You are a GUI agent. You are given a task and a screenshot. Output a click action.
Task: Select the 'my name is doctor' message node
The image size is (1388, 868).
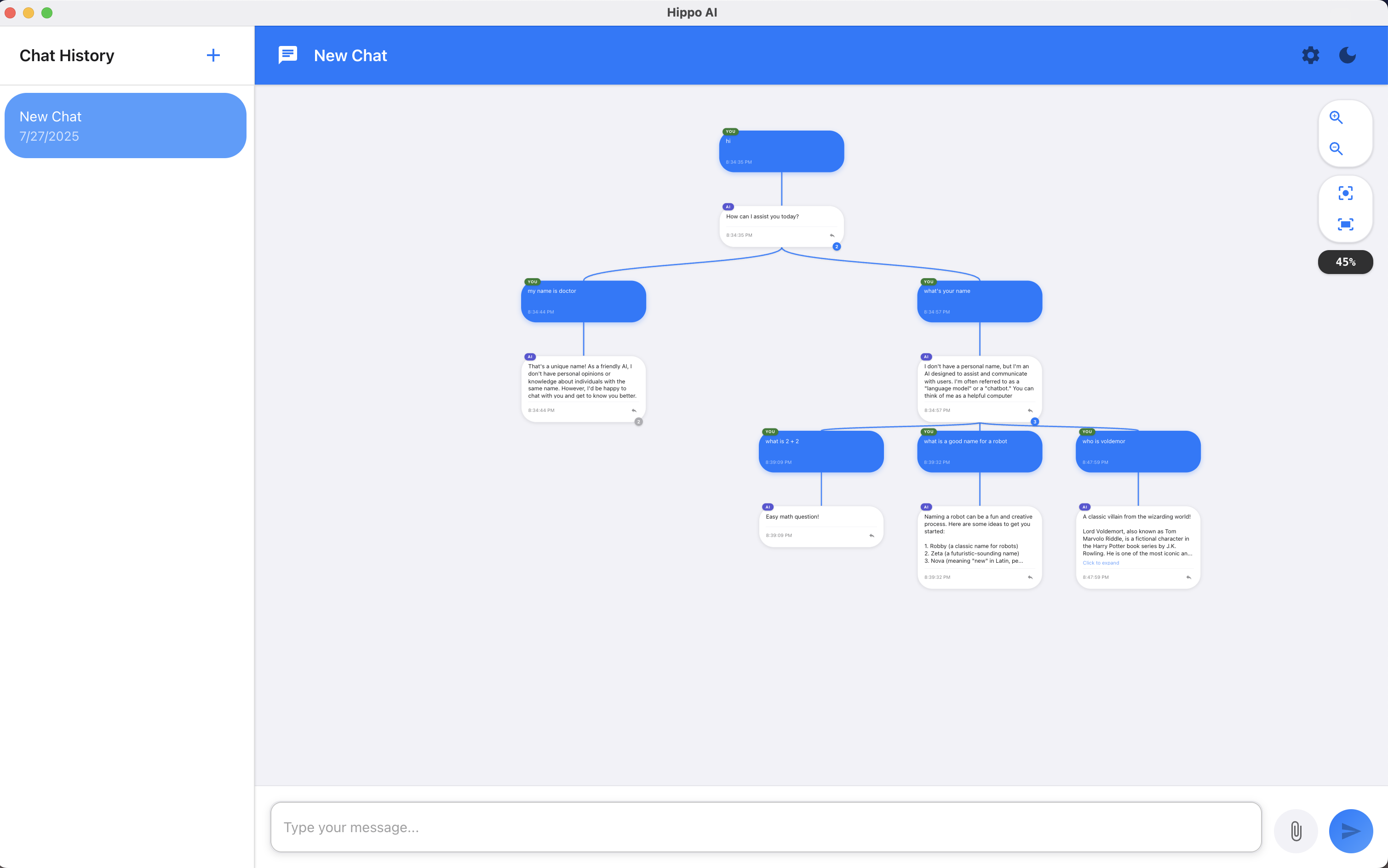(x=584, y=302)
